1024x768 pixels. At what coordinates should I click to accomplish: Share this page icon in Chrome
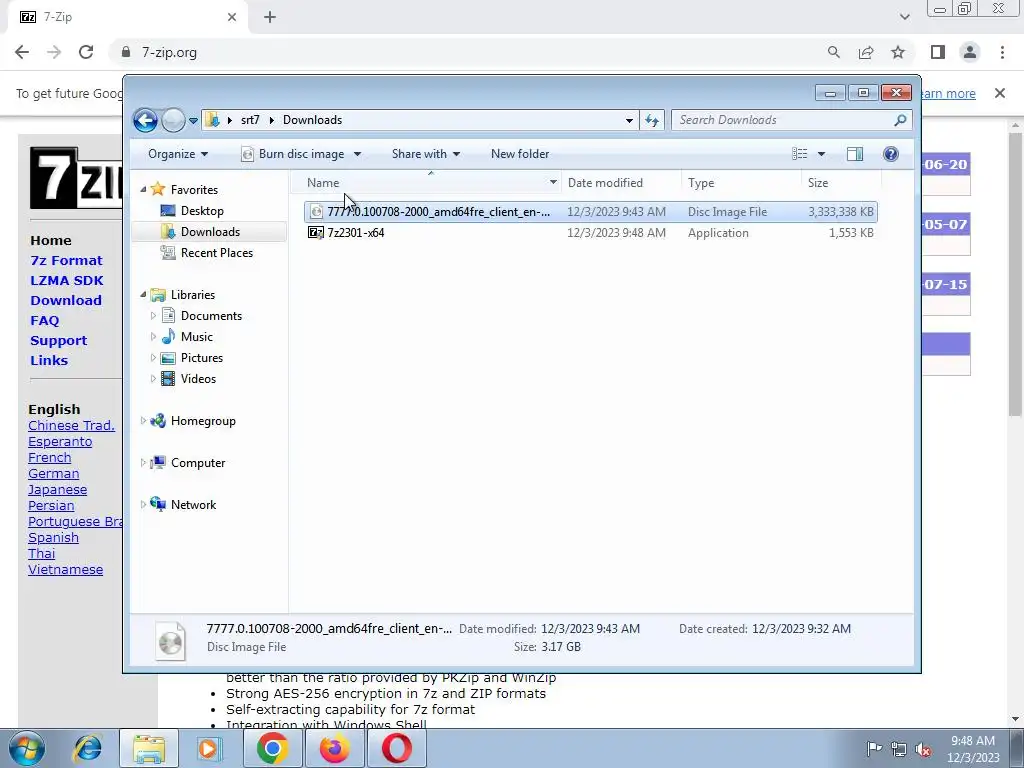pyautogui.click(x=866, y=52)
